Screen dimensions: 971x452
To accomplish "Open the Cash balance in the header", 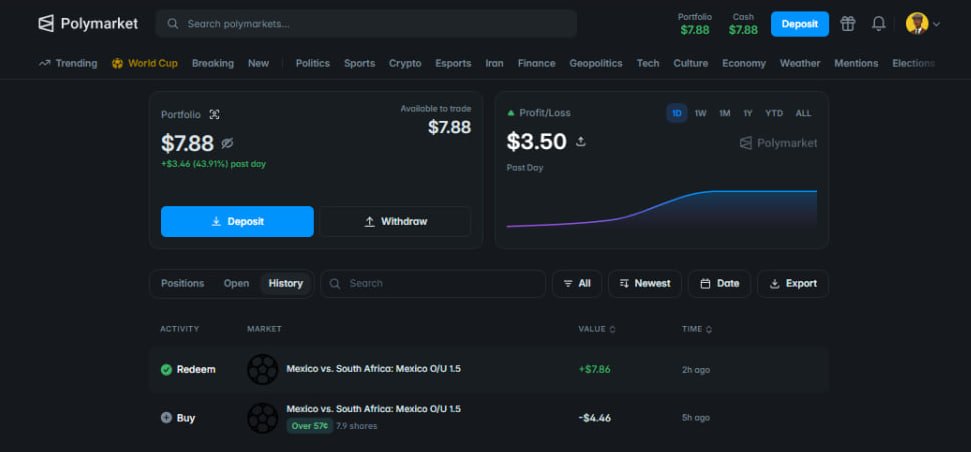I will point(743,24).
